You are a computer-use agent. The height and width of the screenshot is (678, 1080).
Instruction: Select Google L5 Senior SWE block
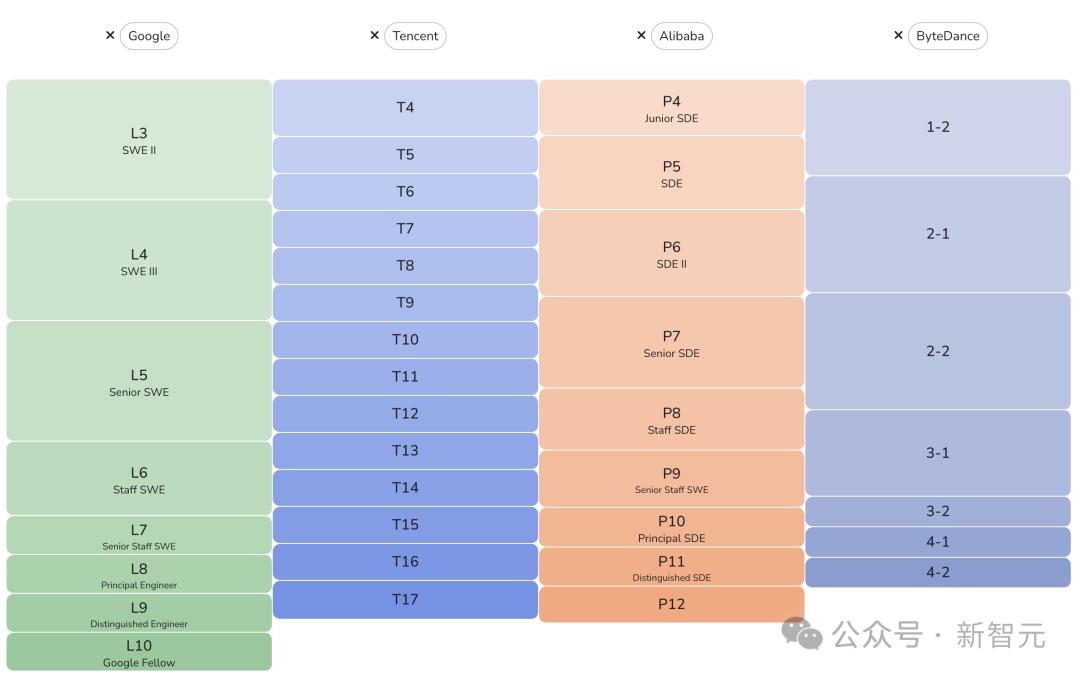coord(139,382)
